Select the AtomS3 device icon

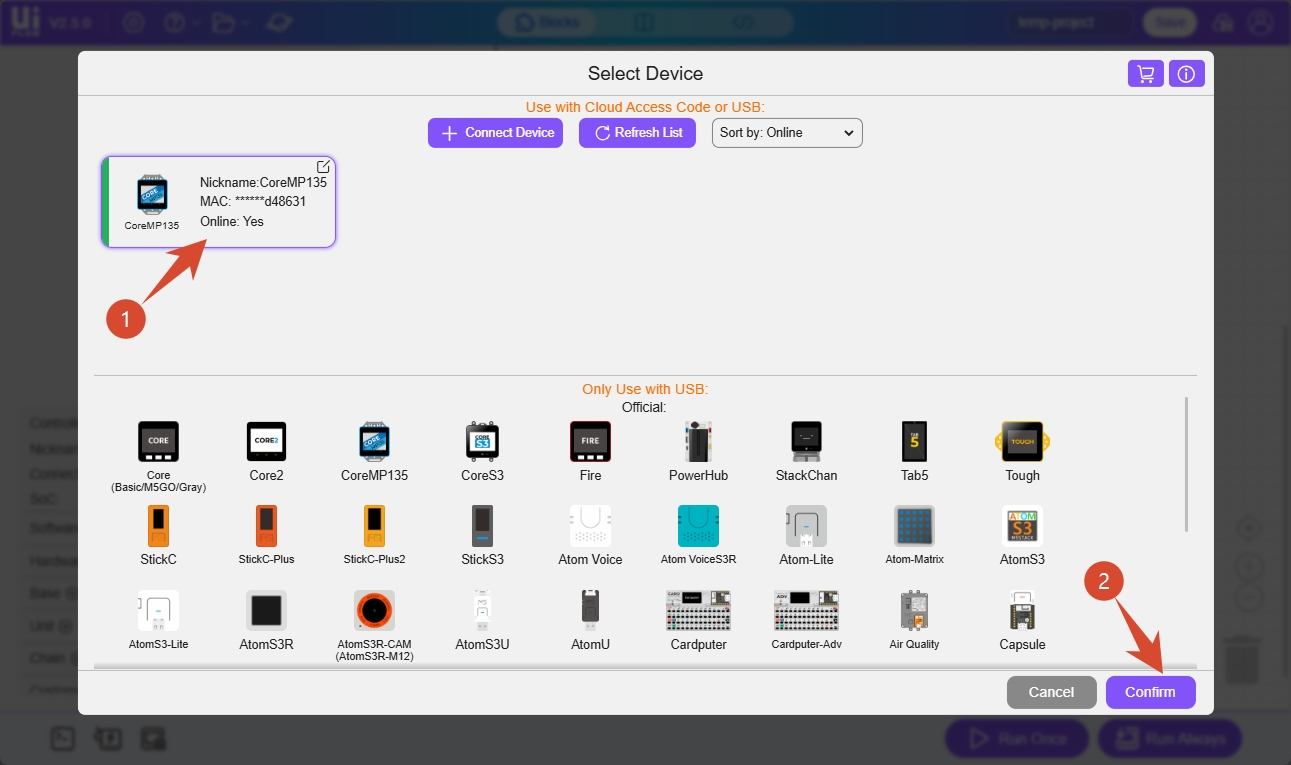click(1022, 525)
